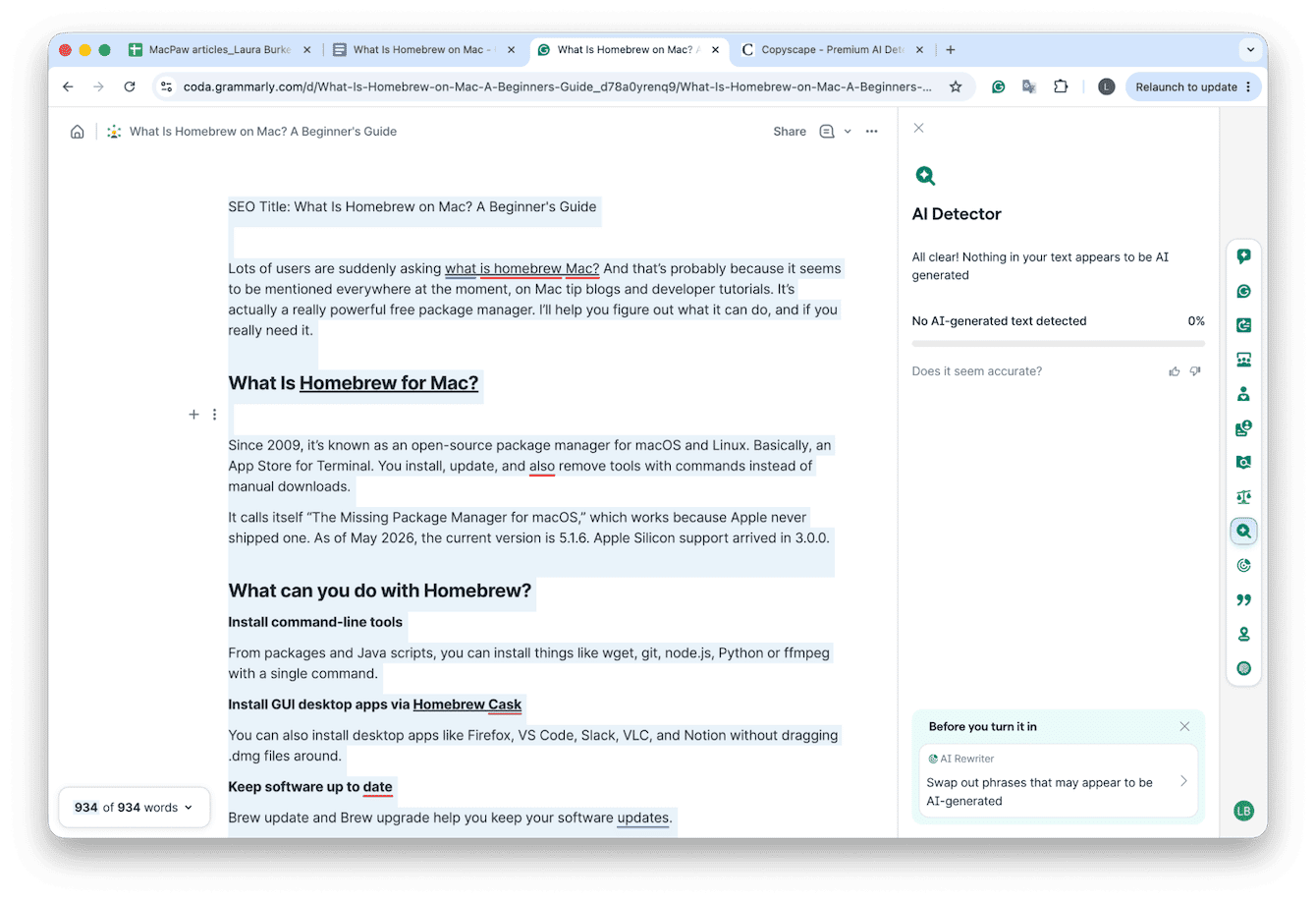Open the tab search chevron in Chrome
Image resolution: width=1316 pixels, height=902 pixels.
pyautogui.click(x=1250, y=49)
